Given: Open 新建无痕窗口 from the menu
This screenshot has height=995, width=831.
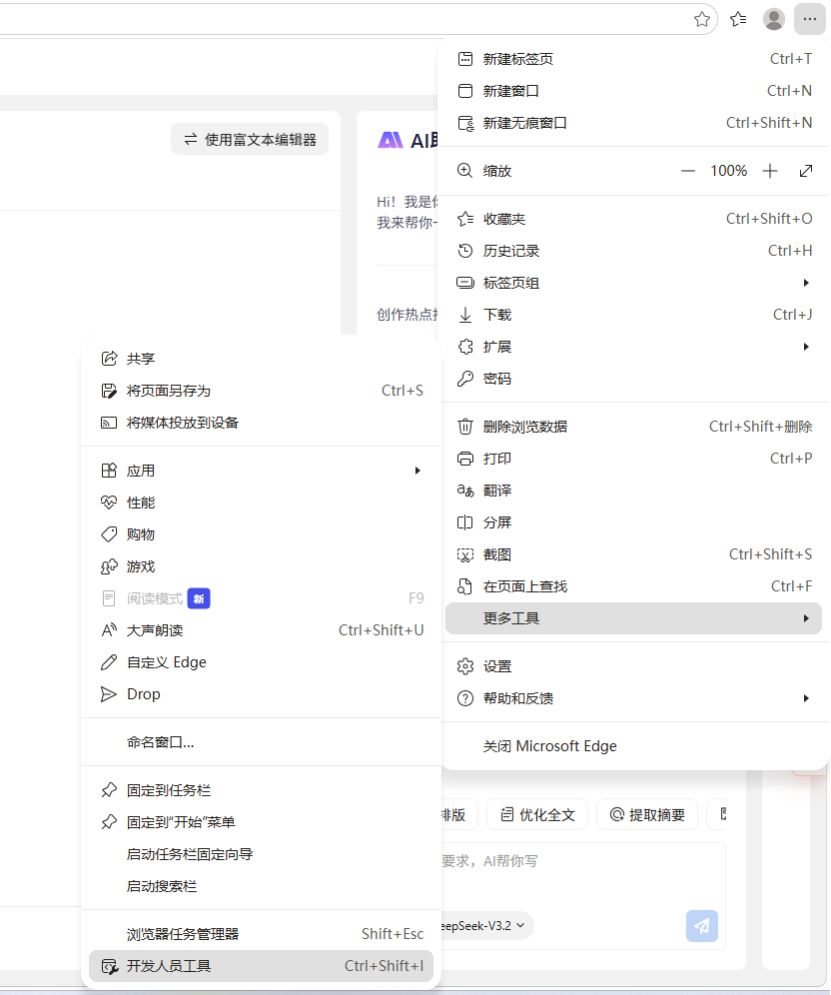Looking at the screenshot, I should pyautogui.click(x=634, y=122).
